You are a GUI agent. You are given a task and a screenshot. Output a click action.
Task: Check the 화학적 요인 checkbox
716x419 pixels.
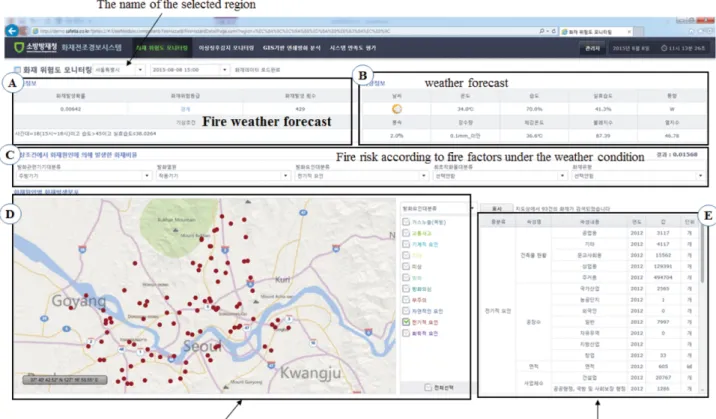[406, 333]
